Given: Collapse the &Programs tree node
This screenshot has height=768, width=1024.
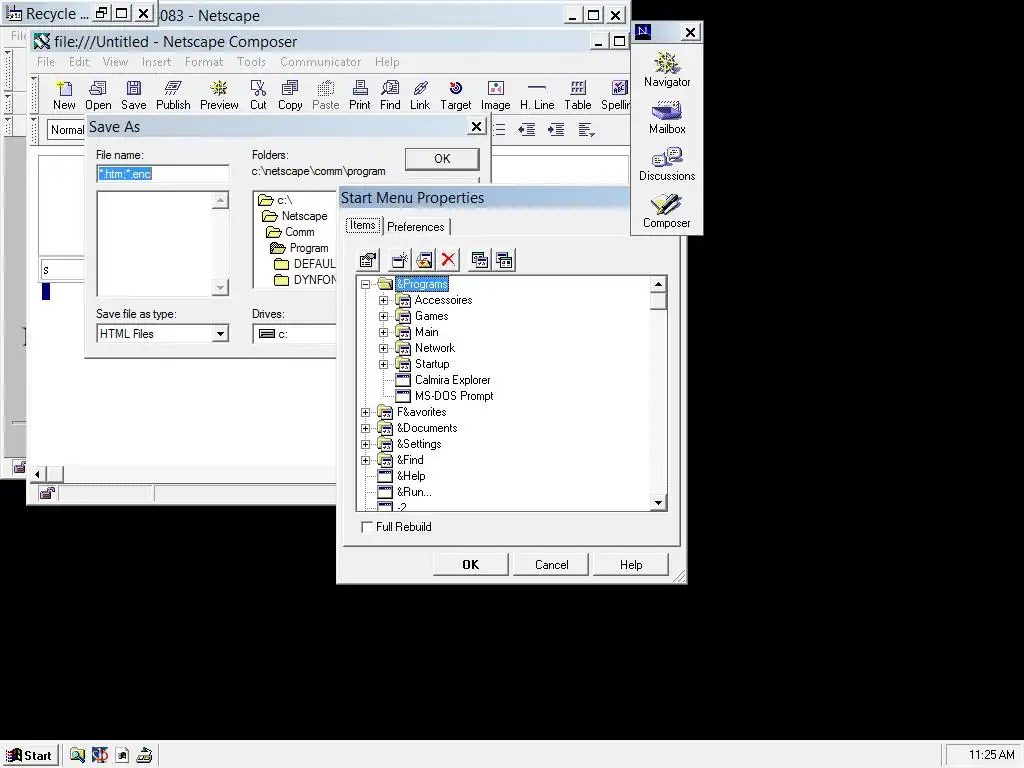Looking at the screenshot, I should pyautogui.click(x=366, y=284).
